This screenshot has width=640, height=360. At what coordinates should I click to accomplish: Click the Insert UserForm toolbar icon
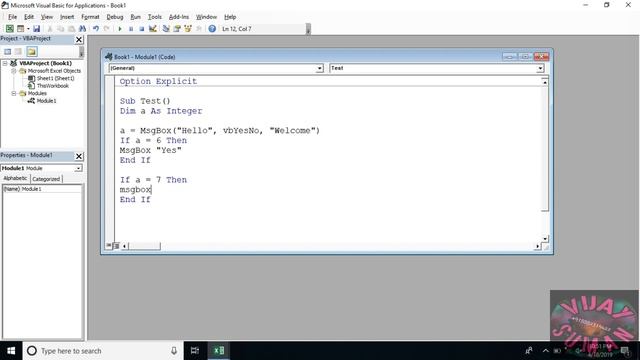(x=20, y=29)
